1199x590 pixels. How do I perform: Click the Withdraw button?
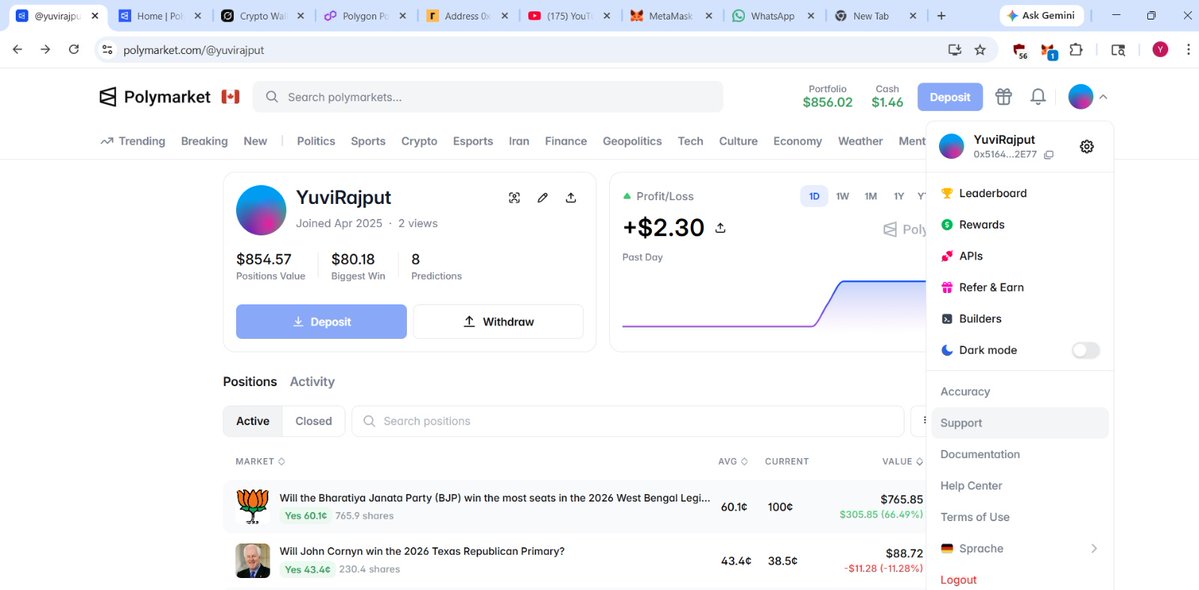coord(499,322)
